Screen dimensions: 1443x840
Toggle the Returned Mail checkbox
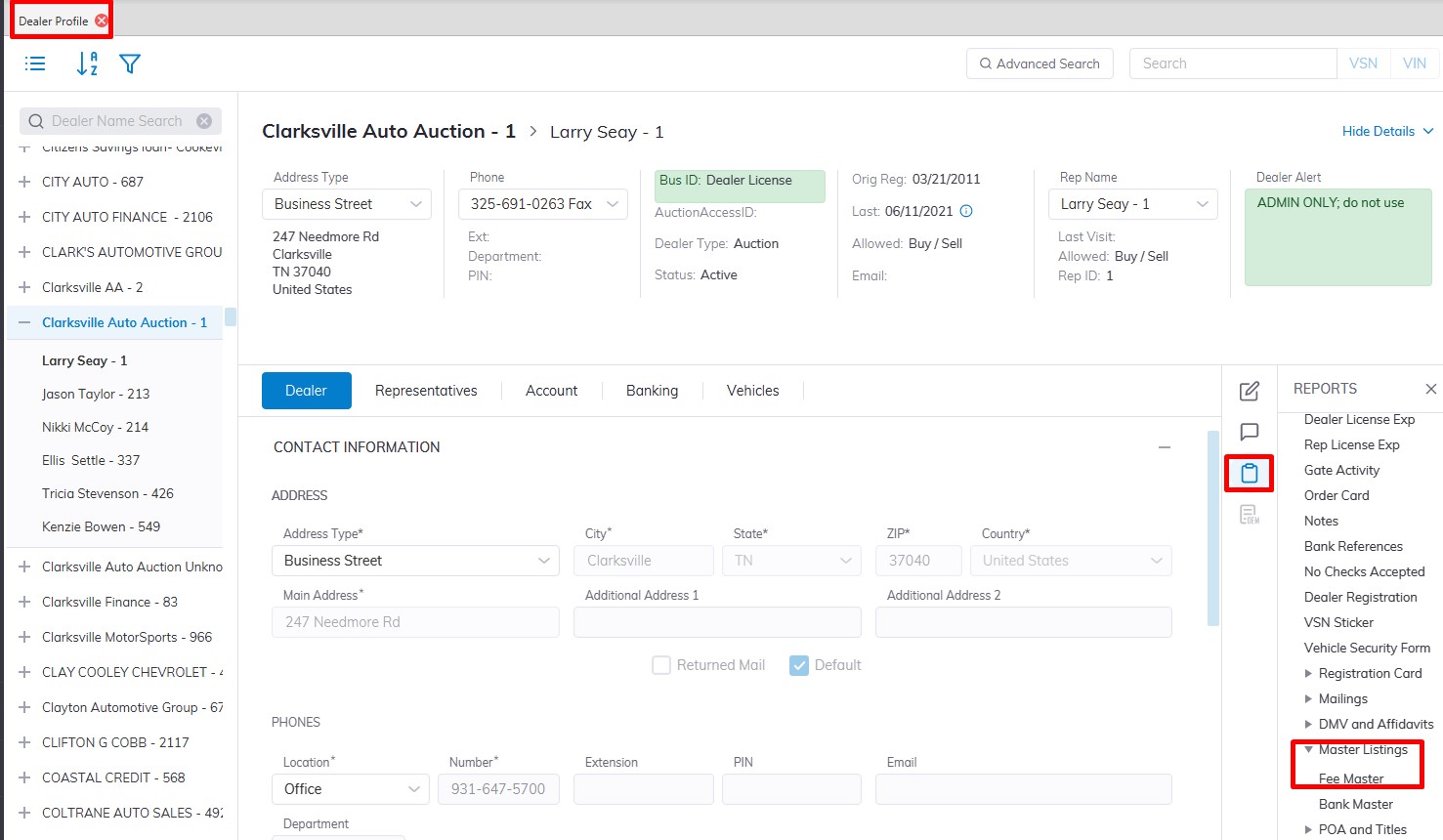coord(661,665)
